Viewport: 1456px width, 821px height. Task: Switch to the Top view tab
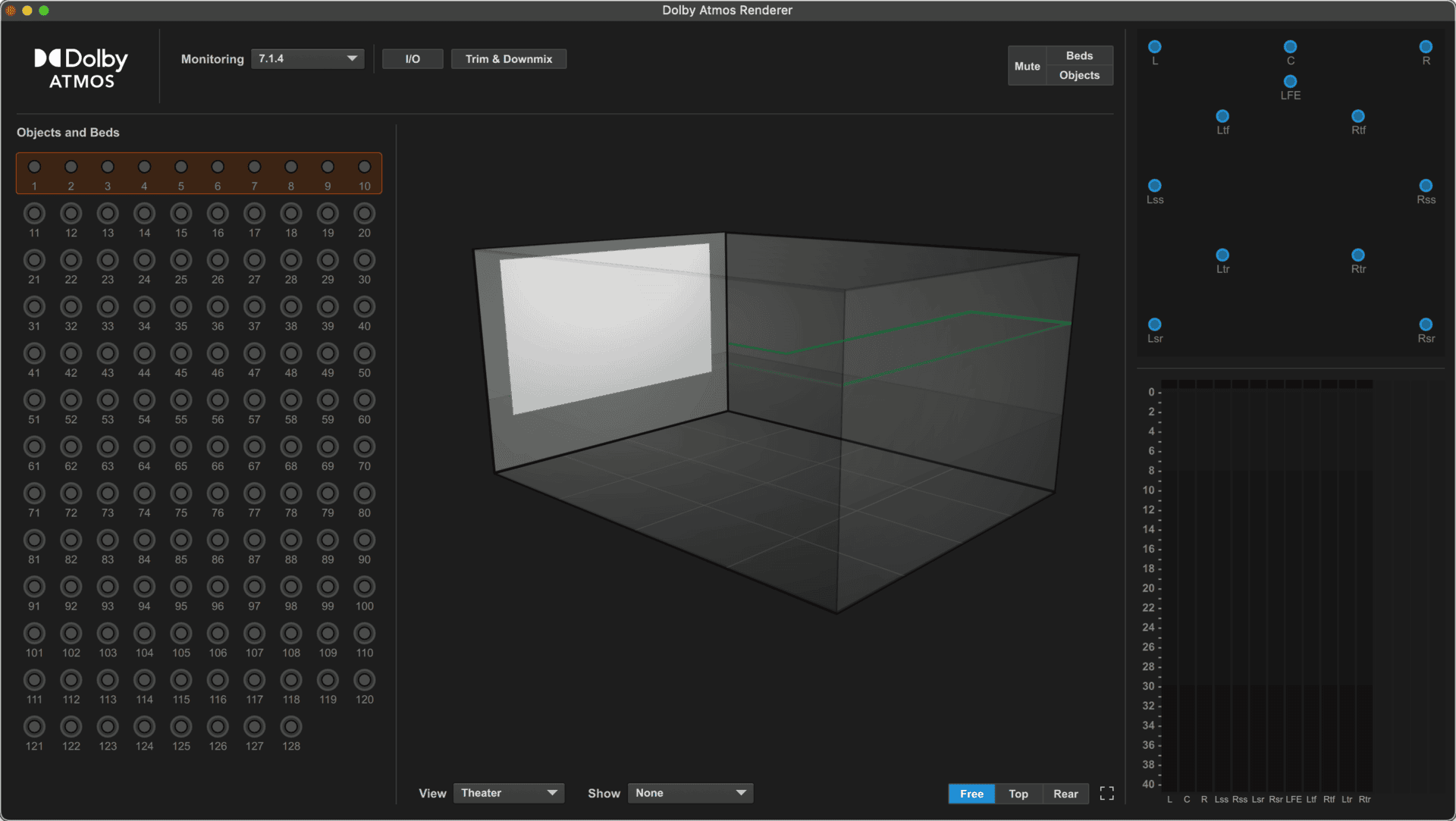(x=1018, y=794)
